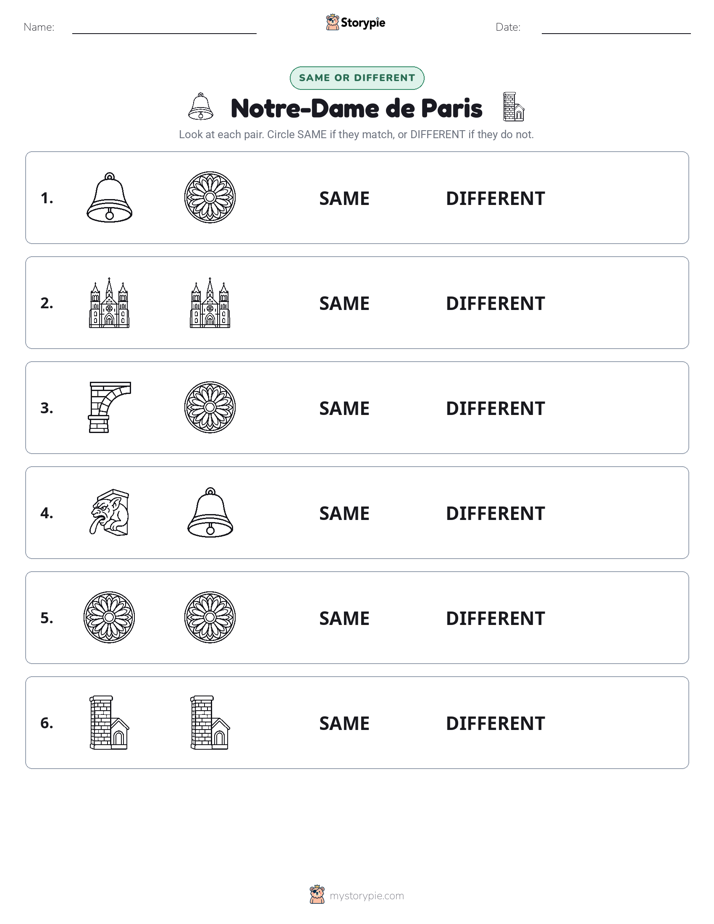
Task: Click the Storypie logo at top
Action: click(x=355, y=22)
